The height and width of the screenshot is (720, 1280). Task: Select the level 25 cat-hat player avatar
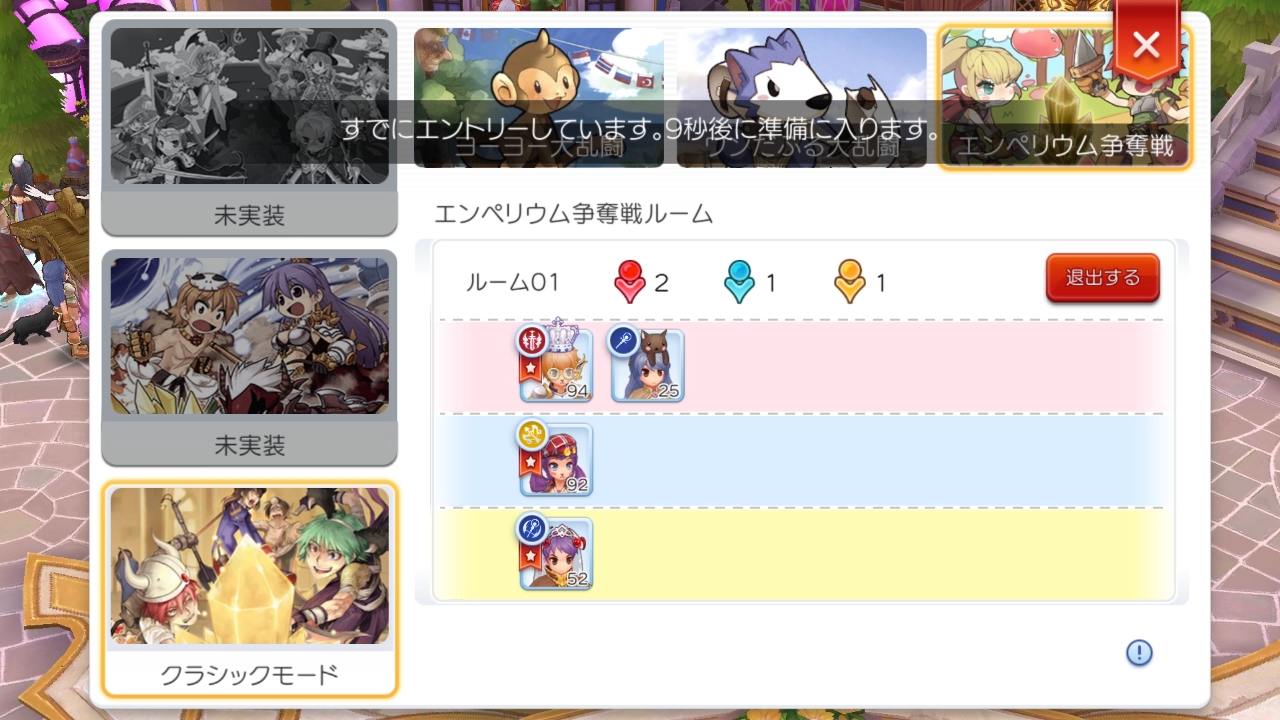(x=647, y=366)
